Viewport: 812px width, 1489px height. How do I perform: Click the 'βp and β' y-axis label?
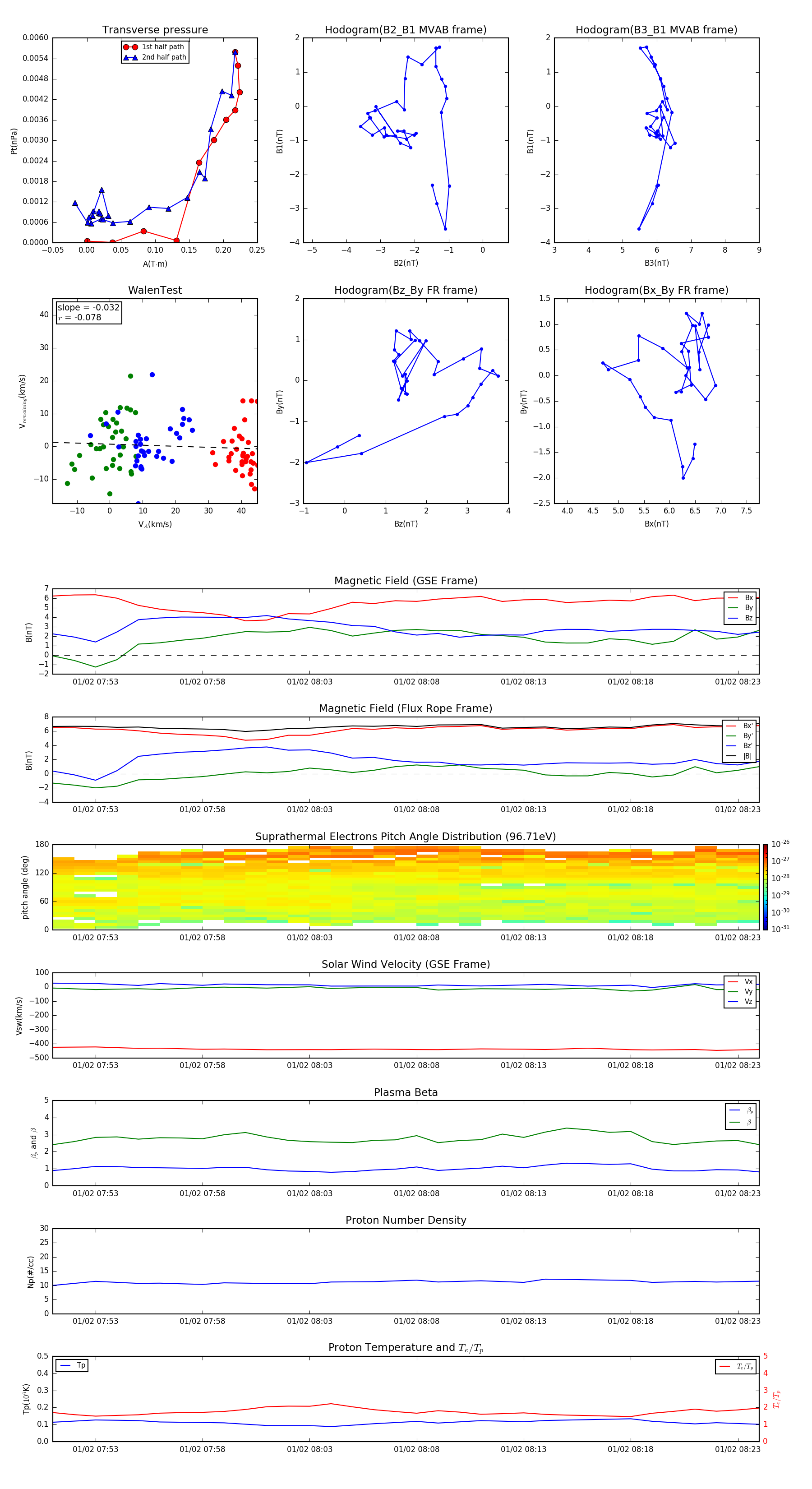34,1143
